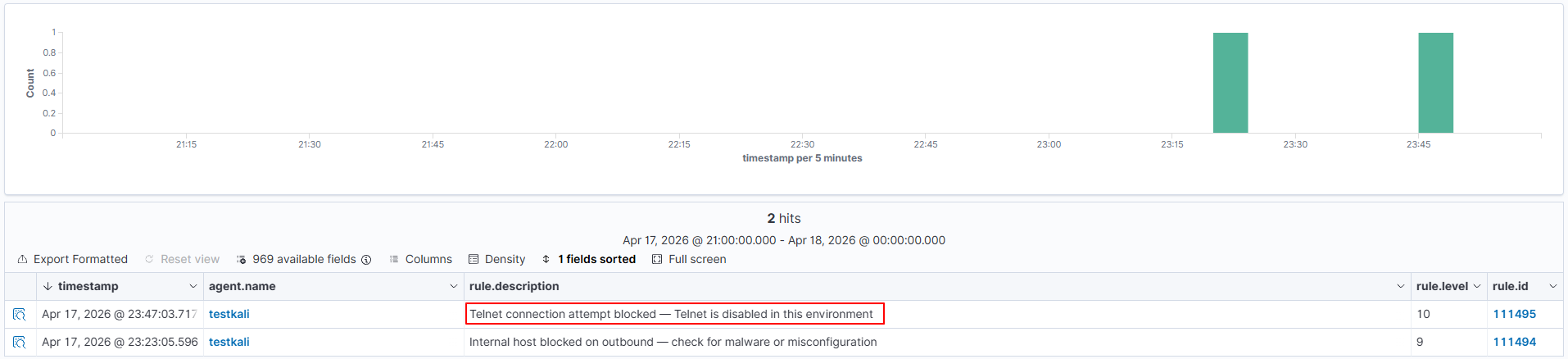Viewport: 1568px width, 359px height.
Task: Click the histogram bar near 23:45
Action: pos(1435,83)
